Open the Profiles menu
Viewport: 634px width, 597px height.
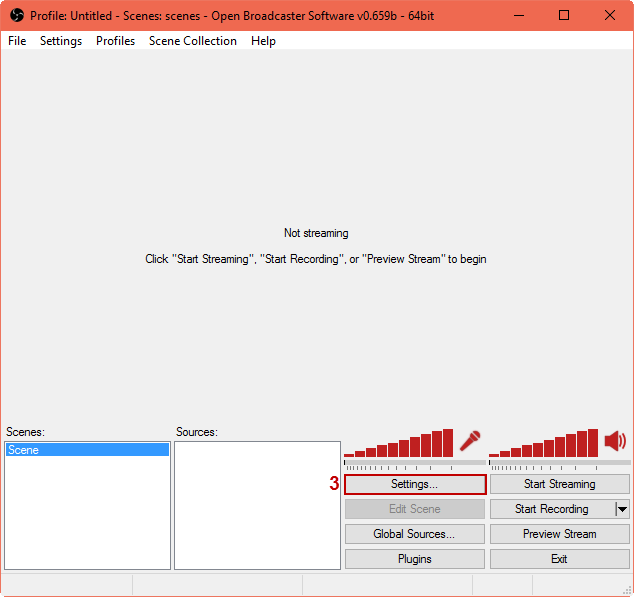[x=115, y=41]
